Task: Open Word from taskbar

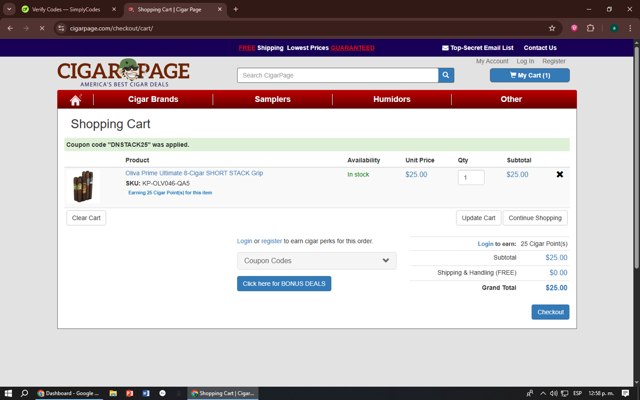Action: click(x=146, y=393)
